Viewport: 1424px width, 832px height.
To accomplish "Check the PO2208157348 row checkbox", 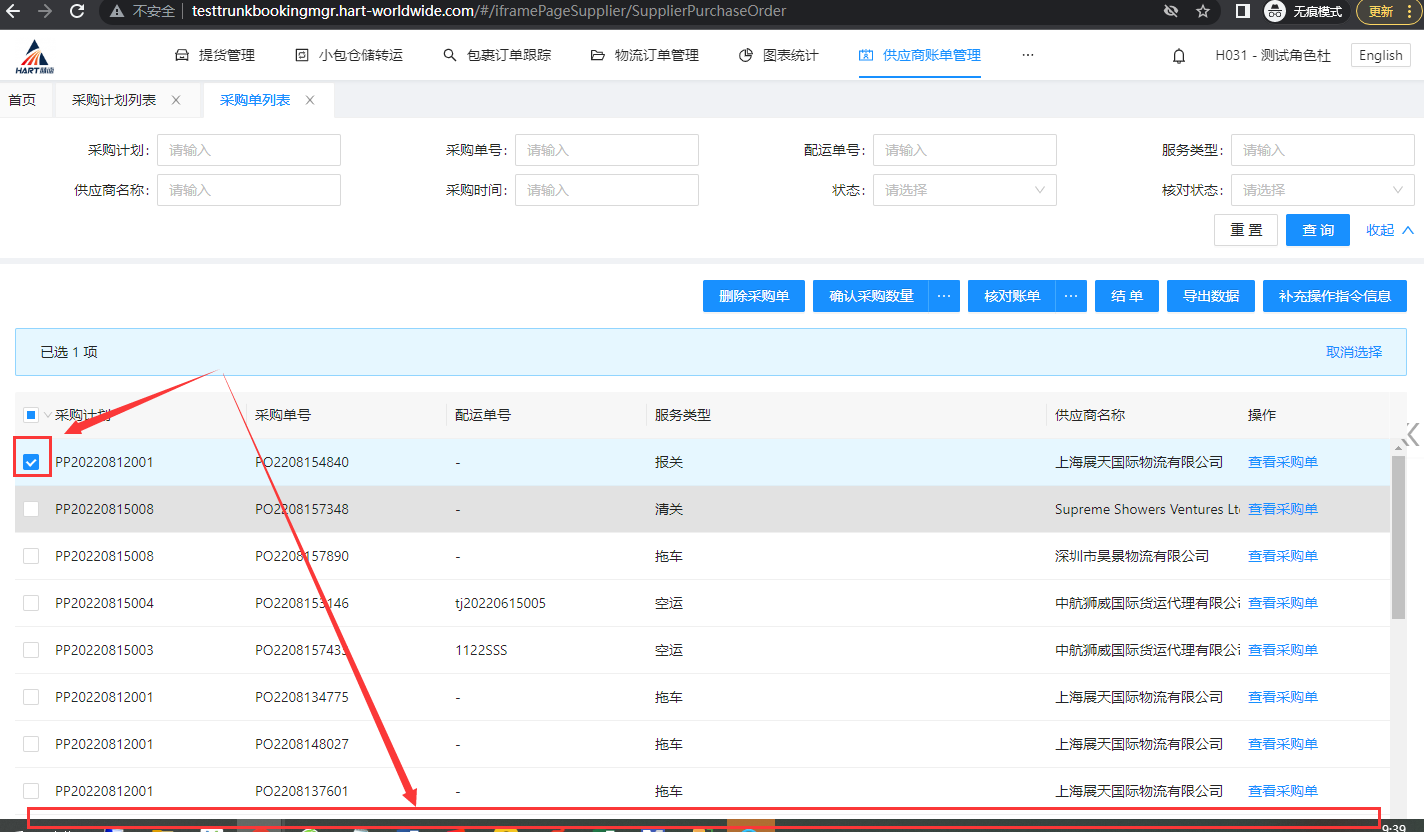I will (x=31, y=509).
